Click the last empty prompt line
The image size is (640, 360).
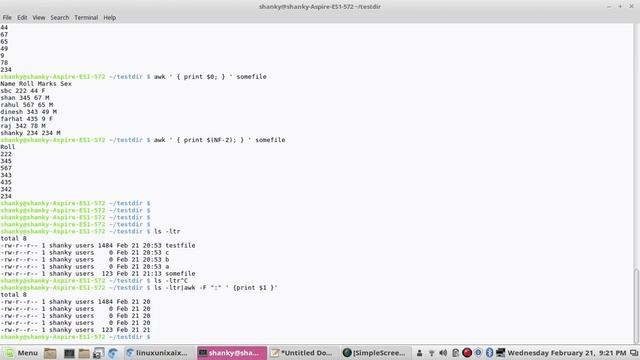pyautogui.click(x=76, y=337)
